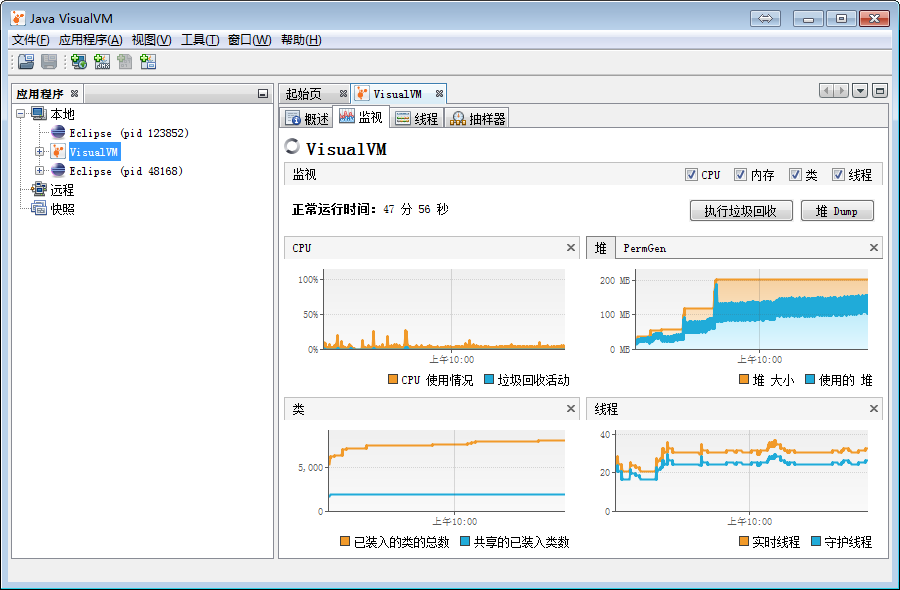Click the 实时线程 legend swatch
Image resolution: width=900 pixels, height=590 pixels.
[x=744, y=541]
